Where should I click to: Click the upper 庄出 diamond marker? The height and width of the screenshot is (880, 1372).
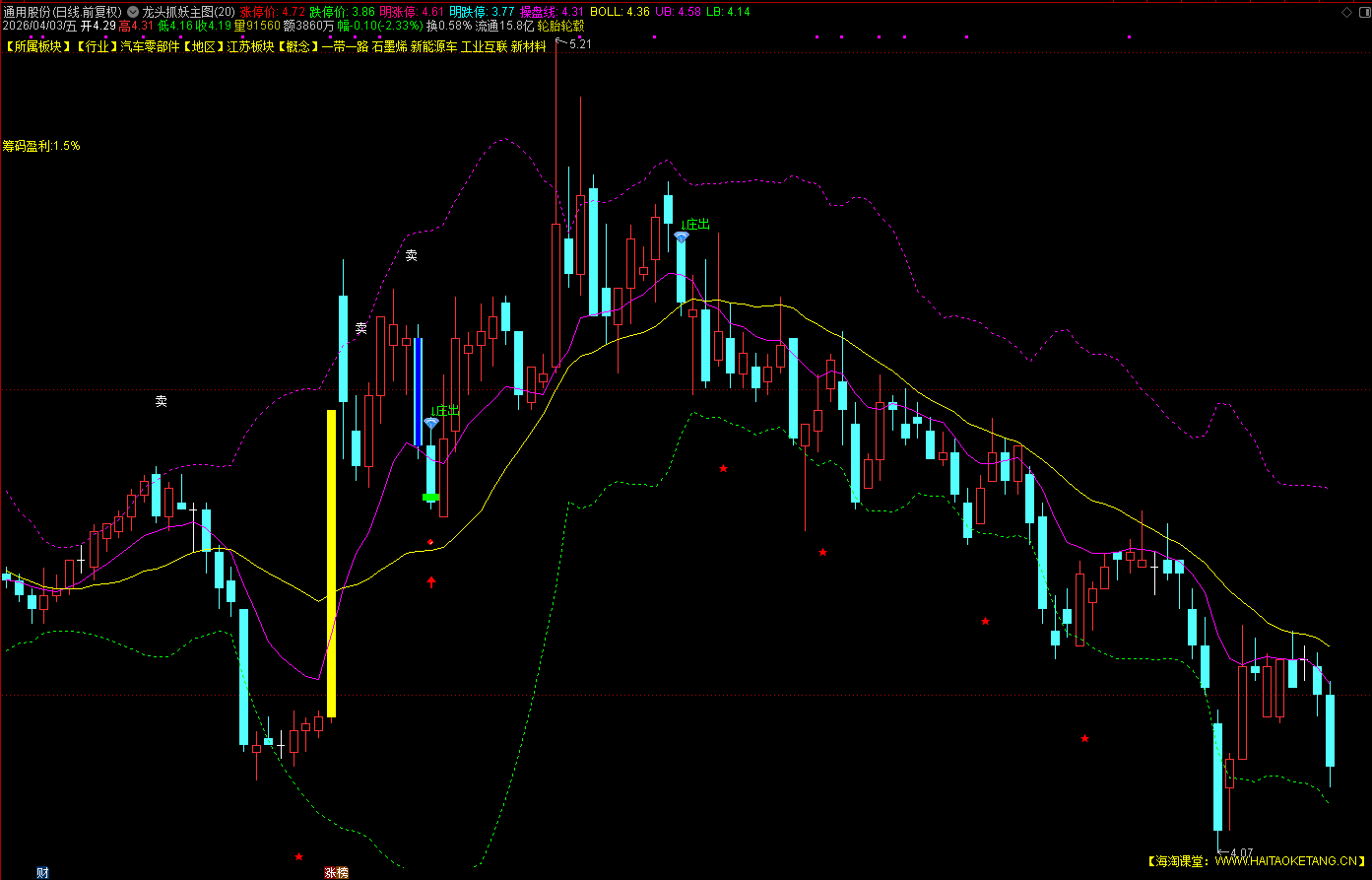coord(682,237)
